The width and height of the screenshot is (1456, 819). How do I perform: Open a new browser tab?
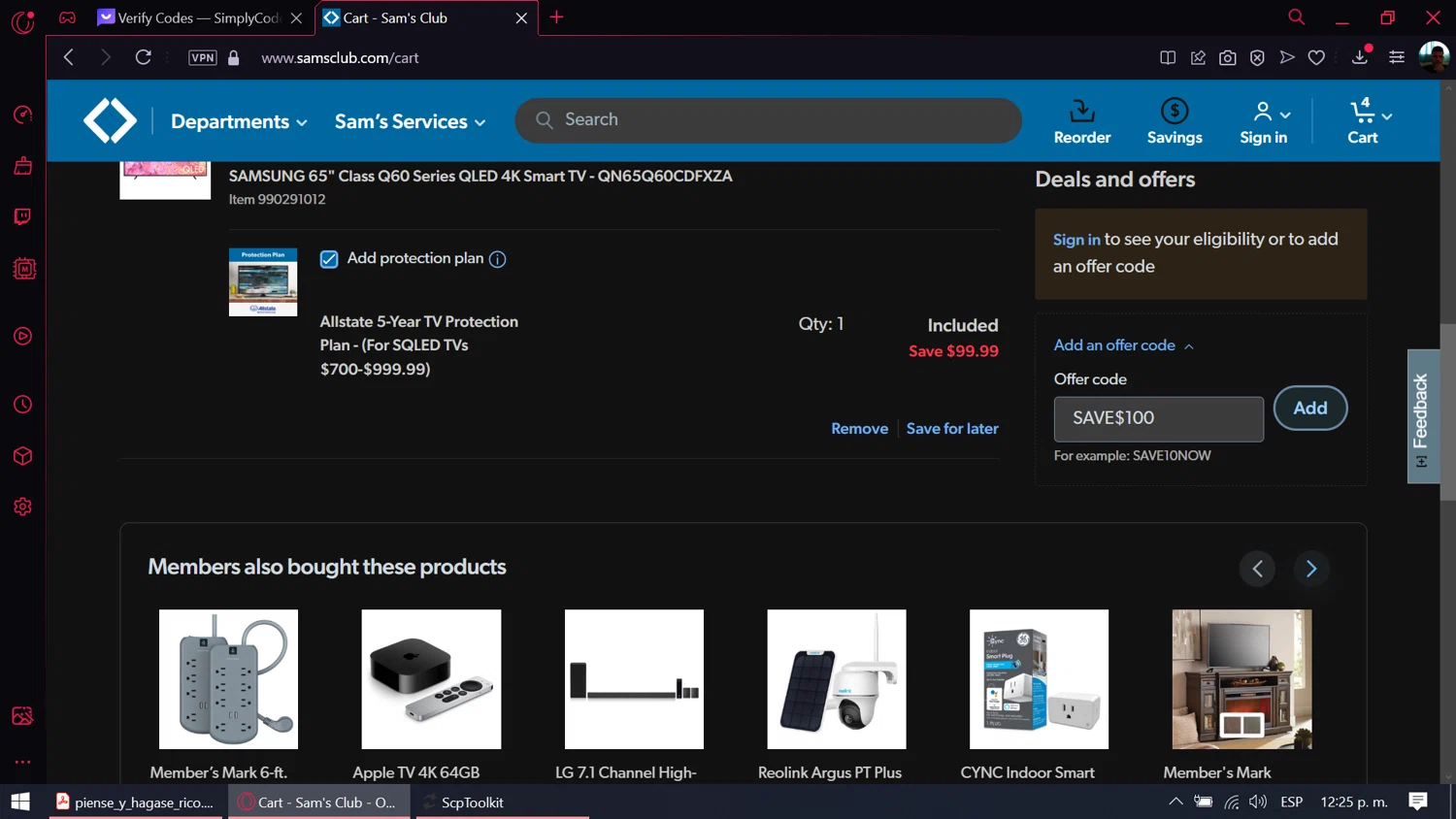click(556, 16)
